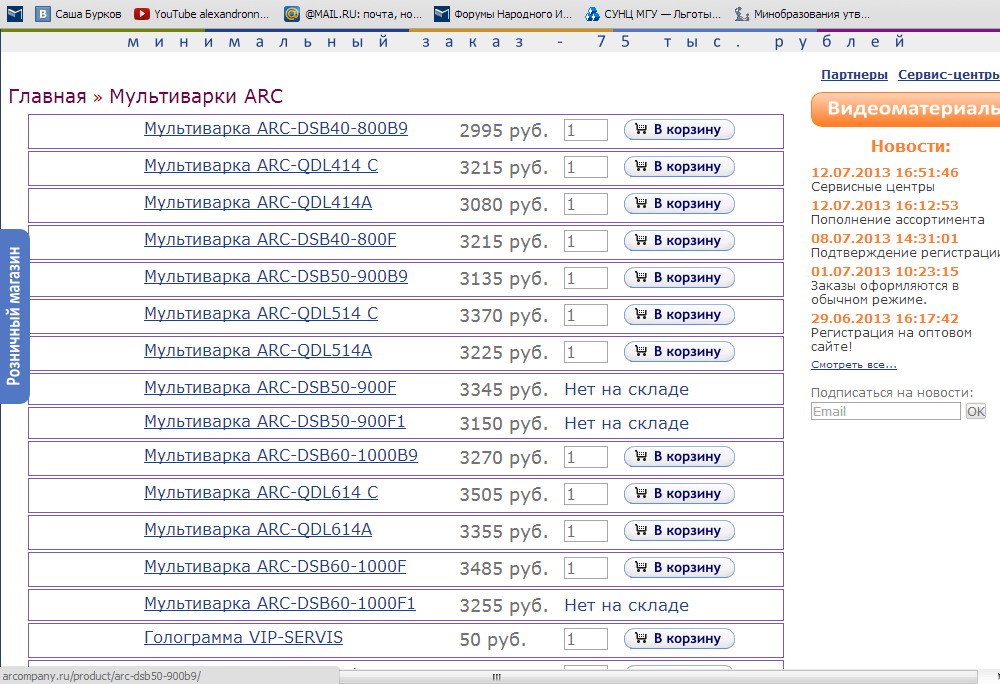Open Мультиварка ARC-DSB50-900F1 product link
This screenshot has height=684, width=1000.
pos(274,421)
